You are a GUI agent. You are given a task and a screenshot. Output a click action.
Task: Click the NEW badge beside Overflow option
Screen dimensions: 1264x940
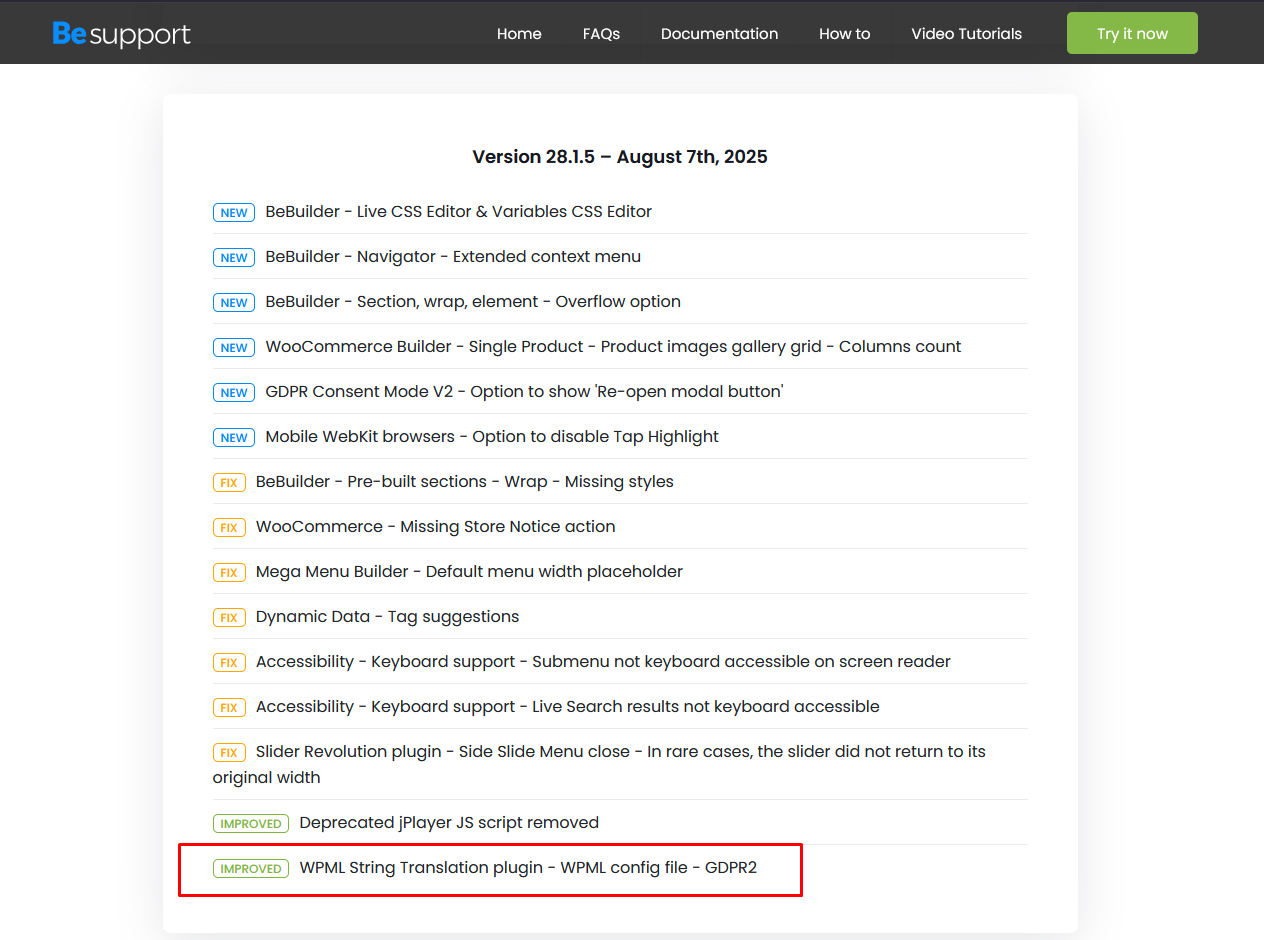[234, 303]
